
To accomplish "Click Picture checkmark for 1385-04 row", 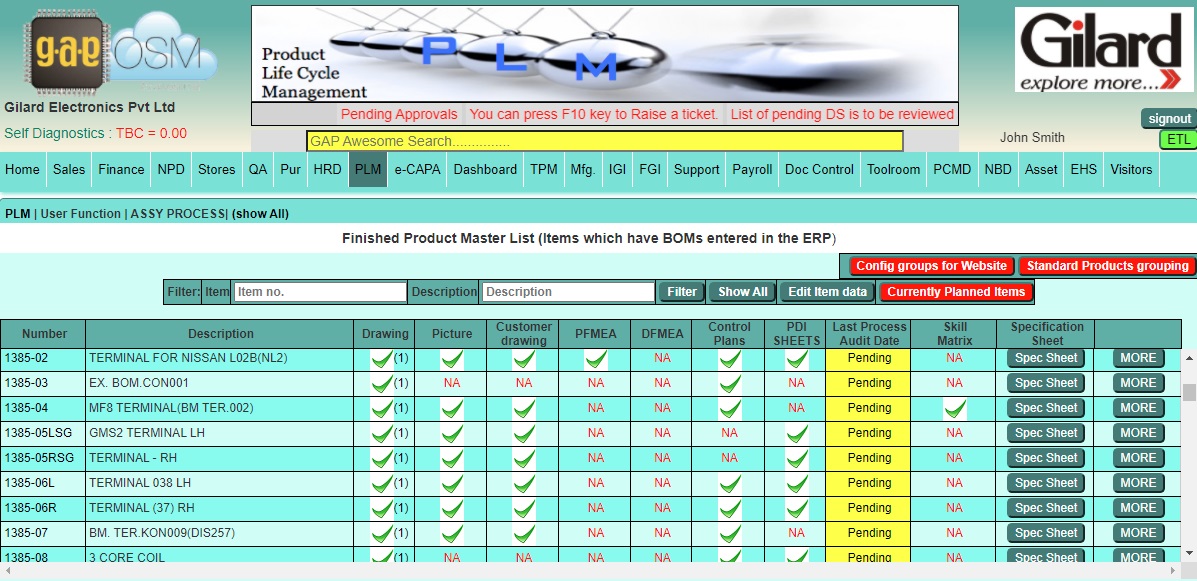I will pyautogui.click(x=452, y=408).
